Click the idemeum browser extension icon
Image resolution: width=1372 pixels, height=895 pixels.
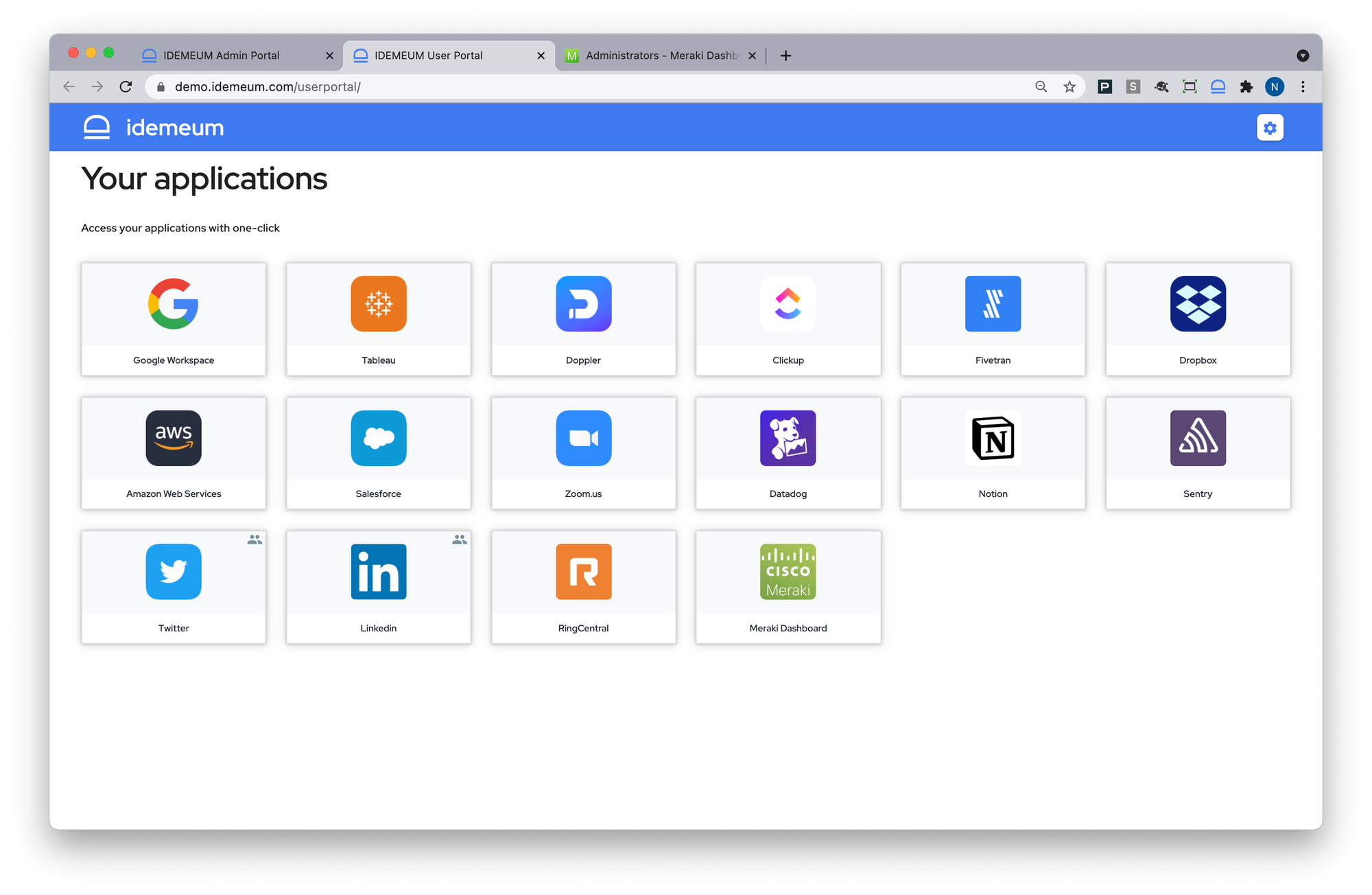point(1218,86)
